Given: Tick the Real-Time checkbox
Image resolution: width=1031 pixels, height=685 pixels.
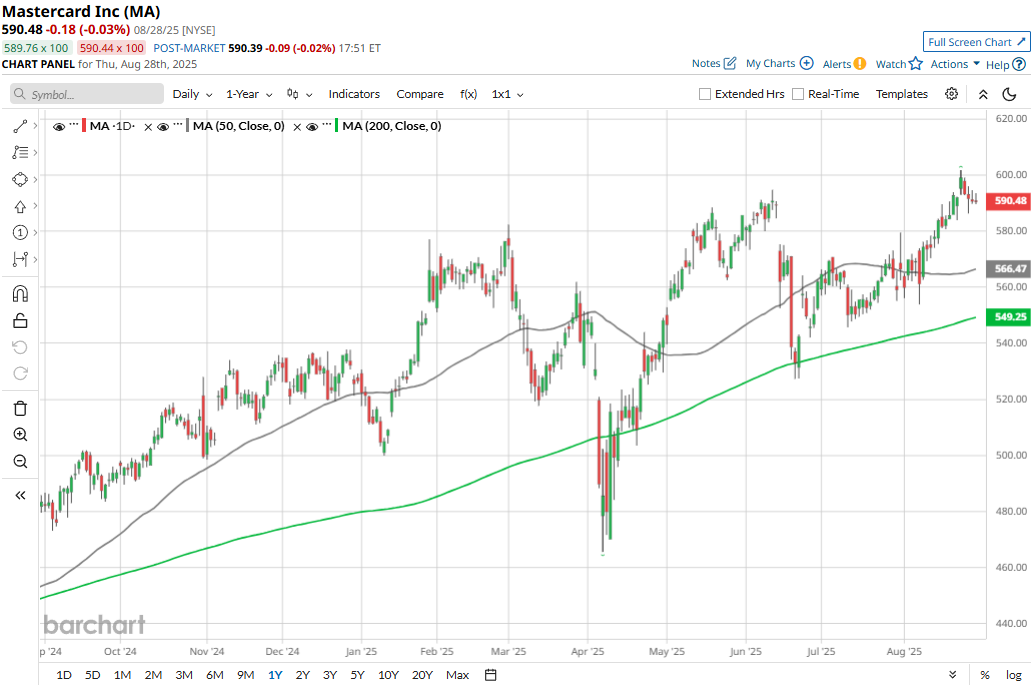Looking at the screenshot, I should tap(798, 94).
